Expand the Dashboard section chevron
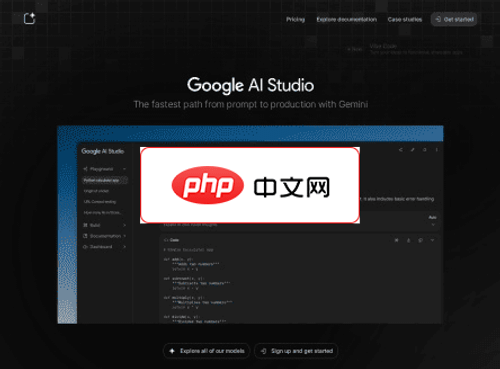The width and height of the screenshot is (500, 369). tap(124, 247)
